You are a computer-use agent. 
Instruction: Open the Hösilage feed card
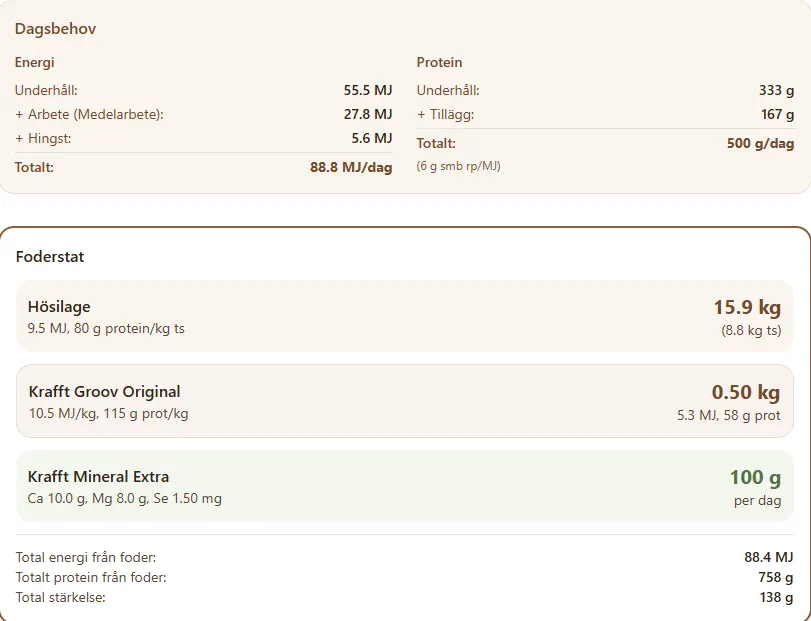300,316
